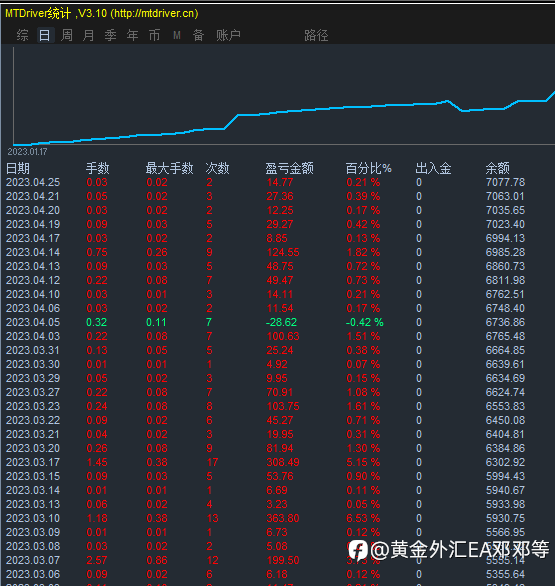Select the 2023.03.31 date cell
The image size is (555, 586).
tap(33, 350)
